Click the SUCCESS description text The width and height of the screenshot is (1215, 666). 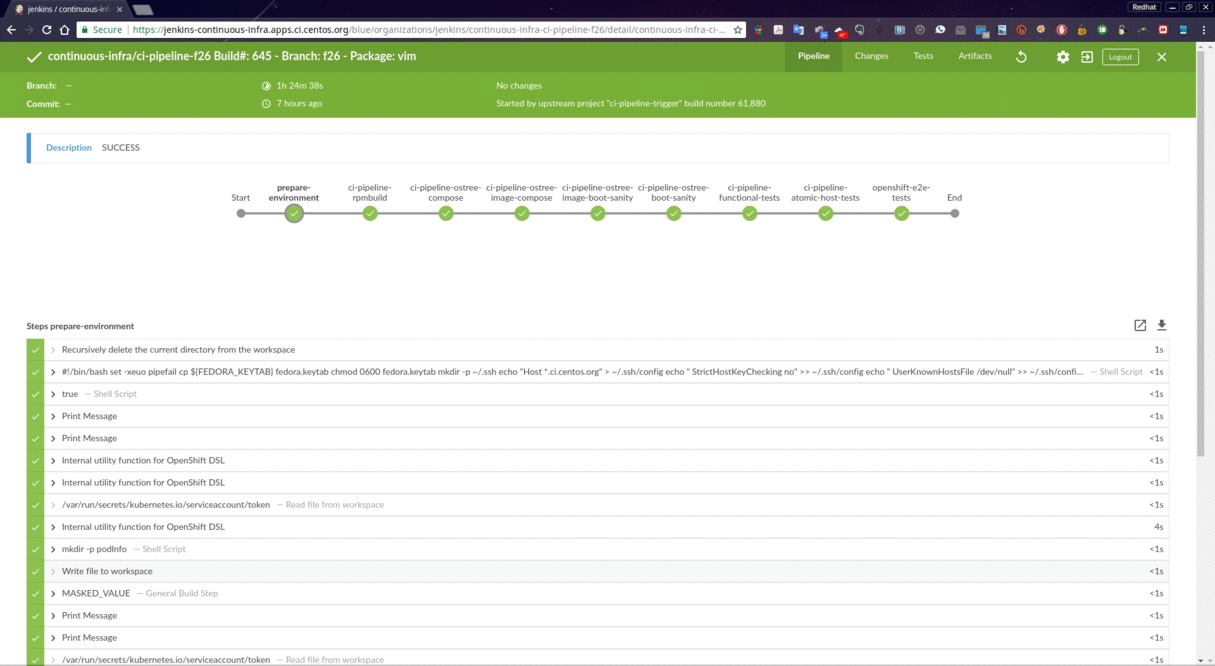(x=121, y=147)
